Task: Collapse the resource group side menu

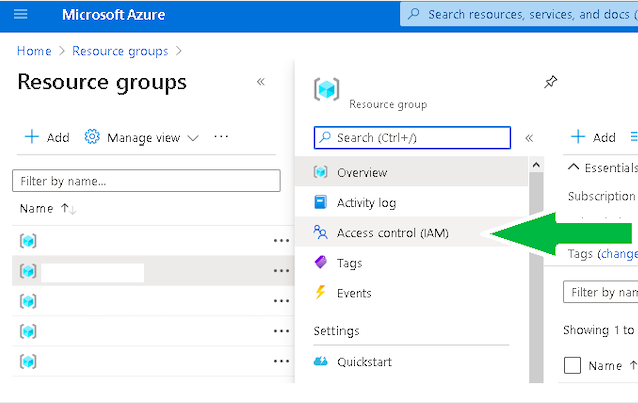Action: (x=529, y=138)
